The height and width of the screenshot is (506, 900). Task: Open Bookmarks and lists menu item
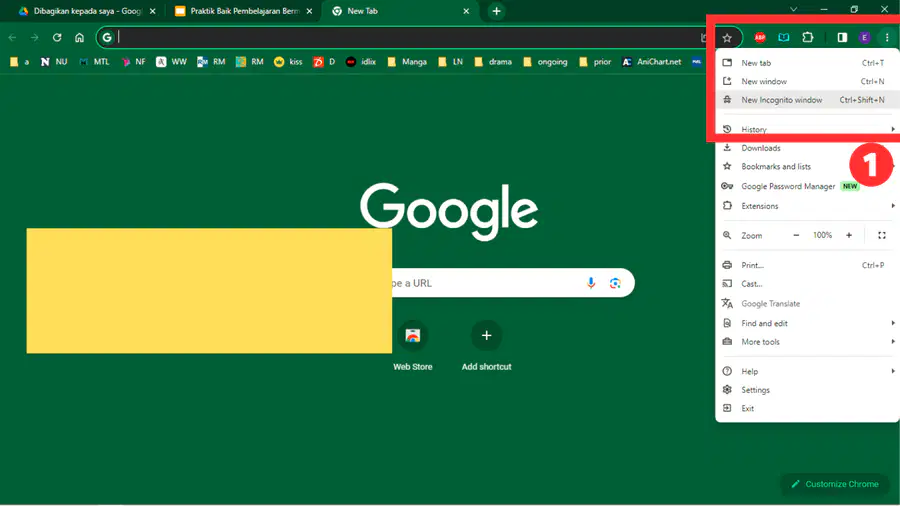(808, 166)
